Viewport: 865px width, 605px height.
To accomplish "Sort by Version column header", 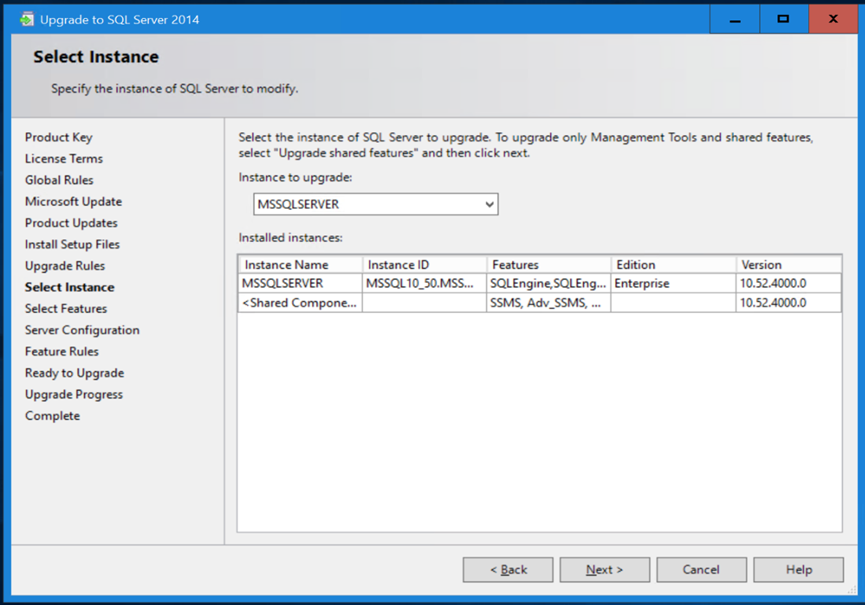I will pyautogui.click(x=789, y=265).
